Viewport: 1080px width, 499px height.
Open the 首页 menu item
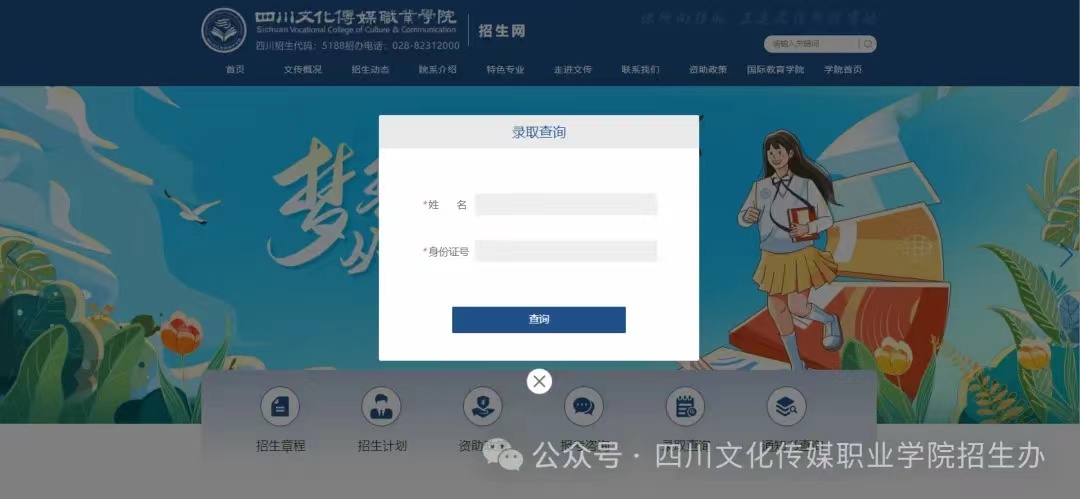click(x=235, y=70)
